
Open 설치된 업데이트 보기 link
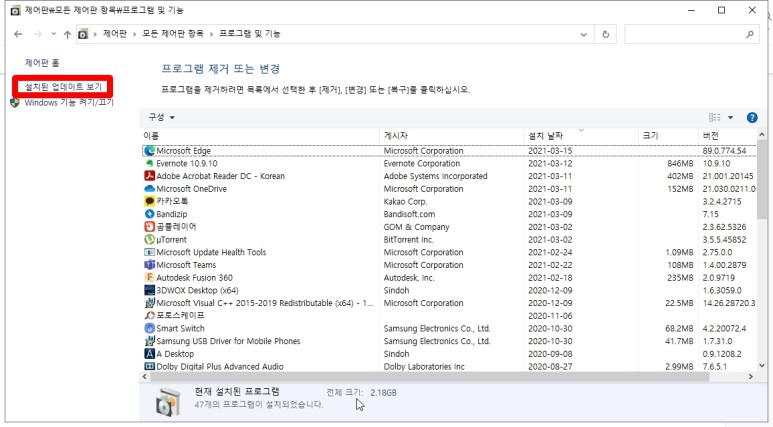64,88
